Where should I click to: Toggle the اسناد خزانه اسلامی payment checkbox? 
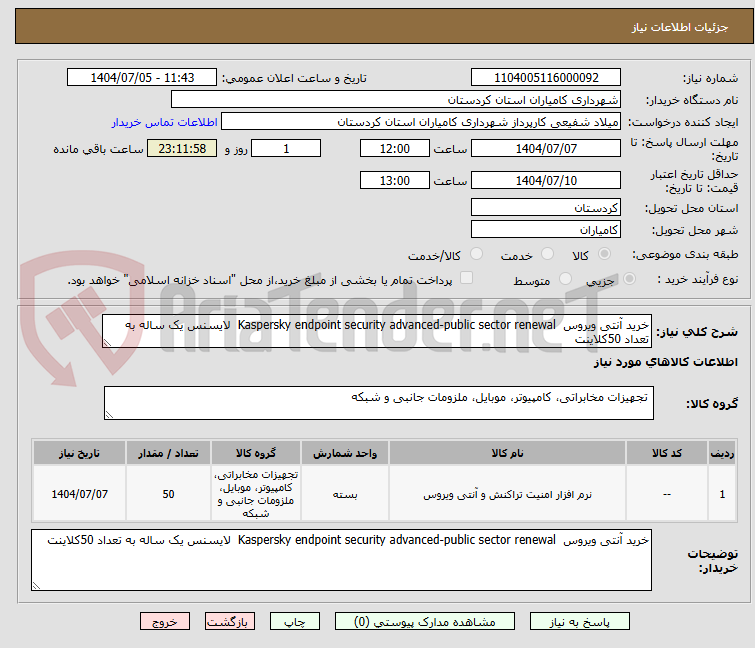[466, 280]
